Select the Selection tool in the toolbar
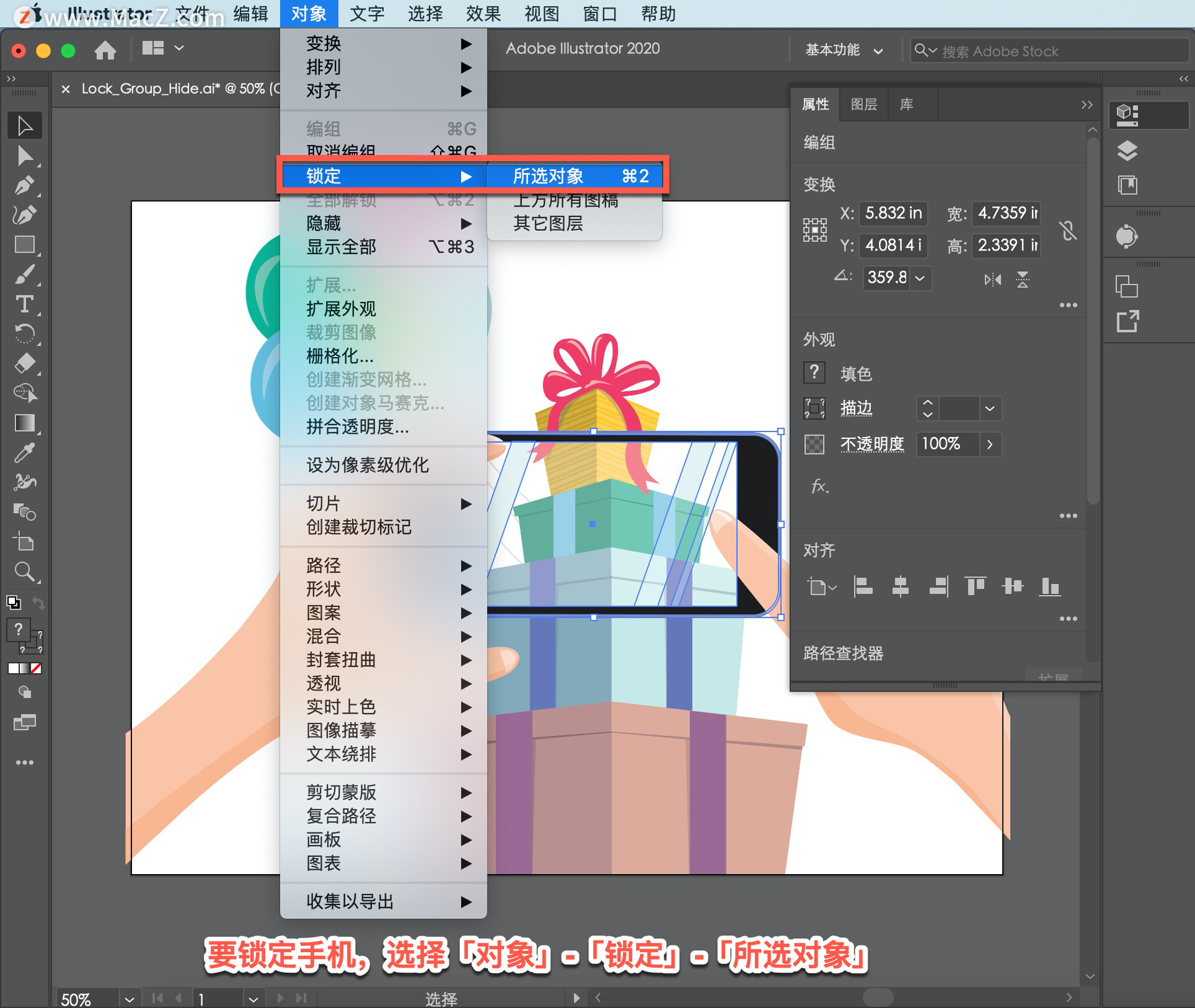Viewport: 1195px width, 1008px height. [x=25, y=125]
